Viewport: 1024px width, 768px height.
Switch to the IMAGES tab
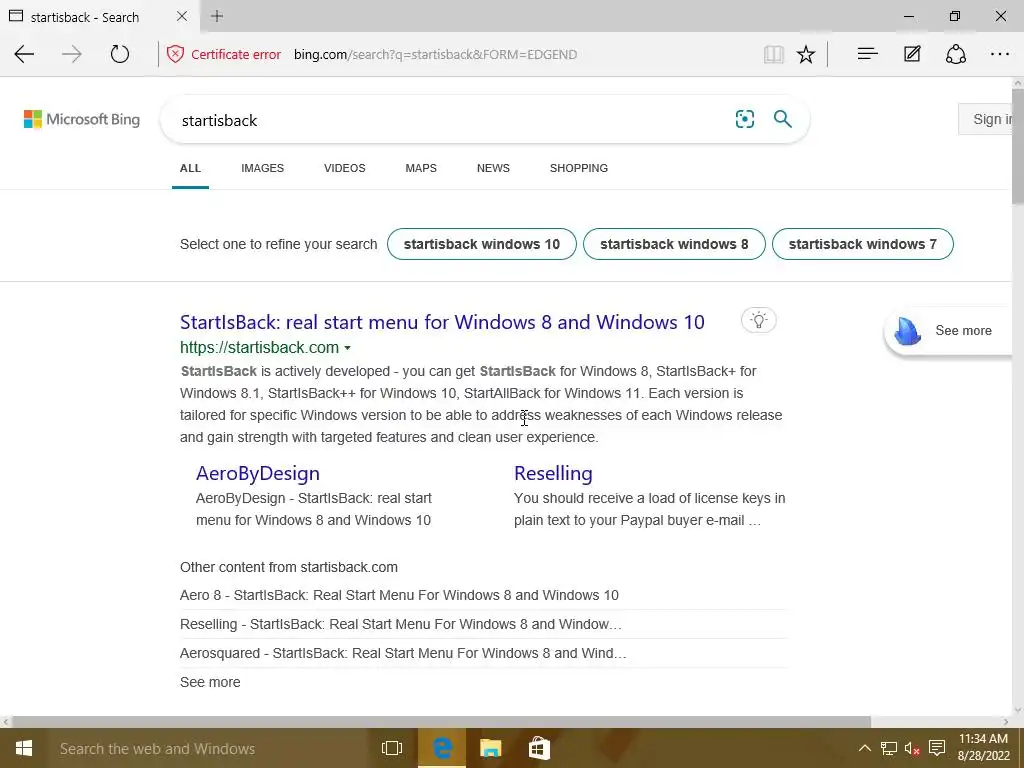(263, 168)
